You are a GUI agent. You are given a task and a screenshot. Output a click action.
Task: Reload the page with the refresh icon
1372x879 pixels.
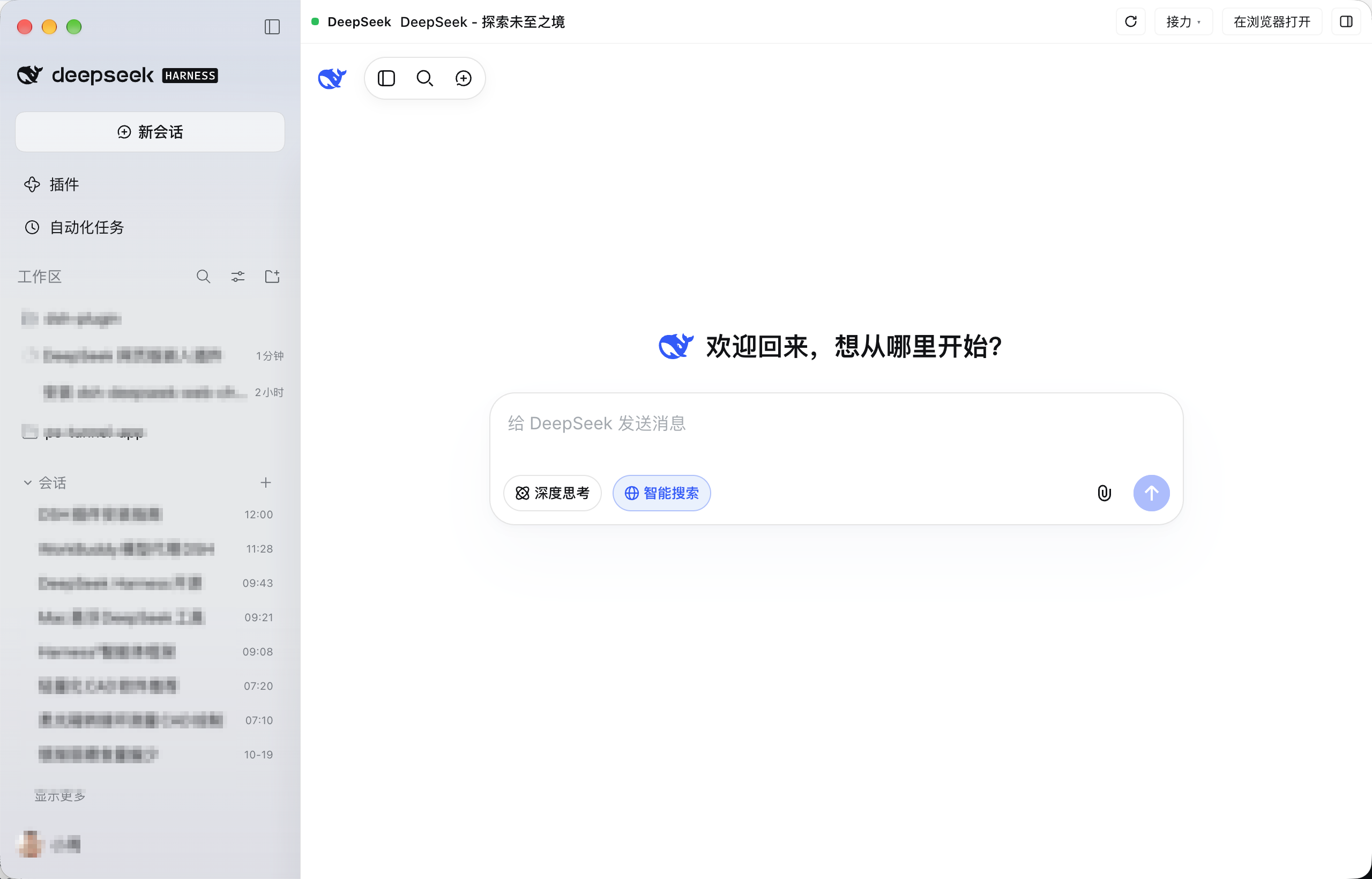coord(1131,21)
